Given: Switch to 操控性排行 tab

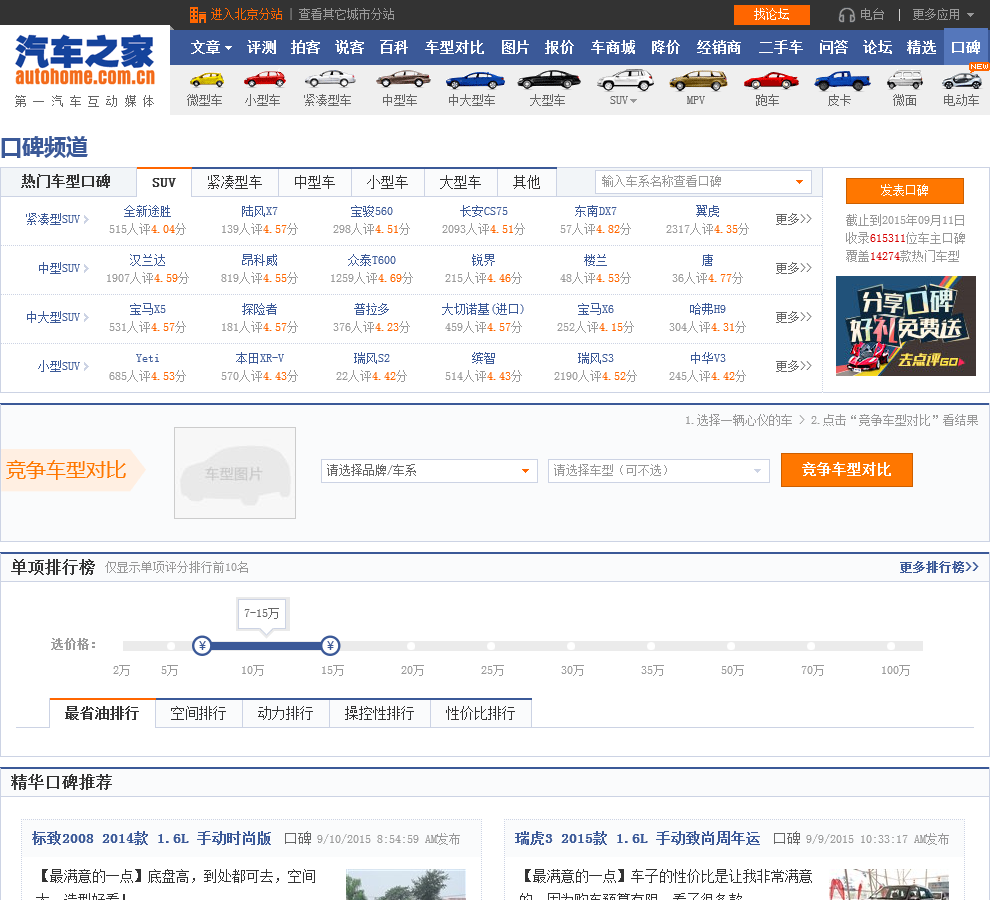Looking at the screenshot, I should (x=379, y=713).
